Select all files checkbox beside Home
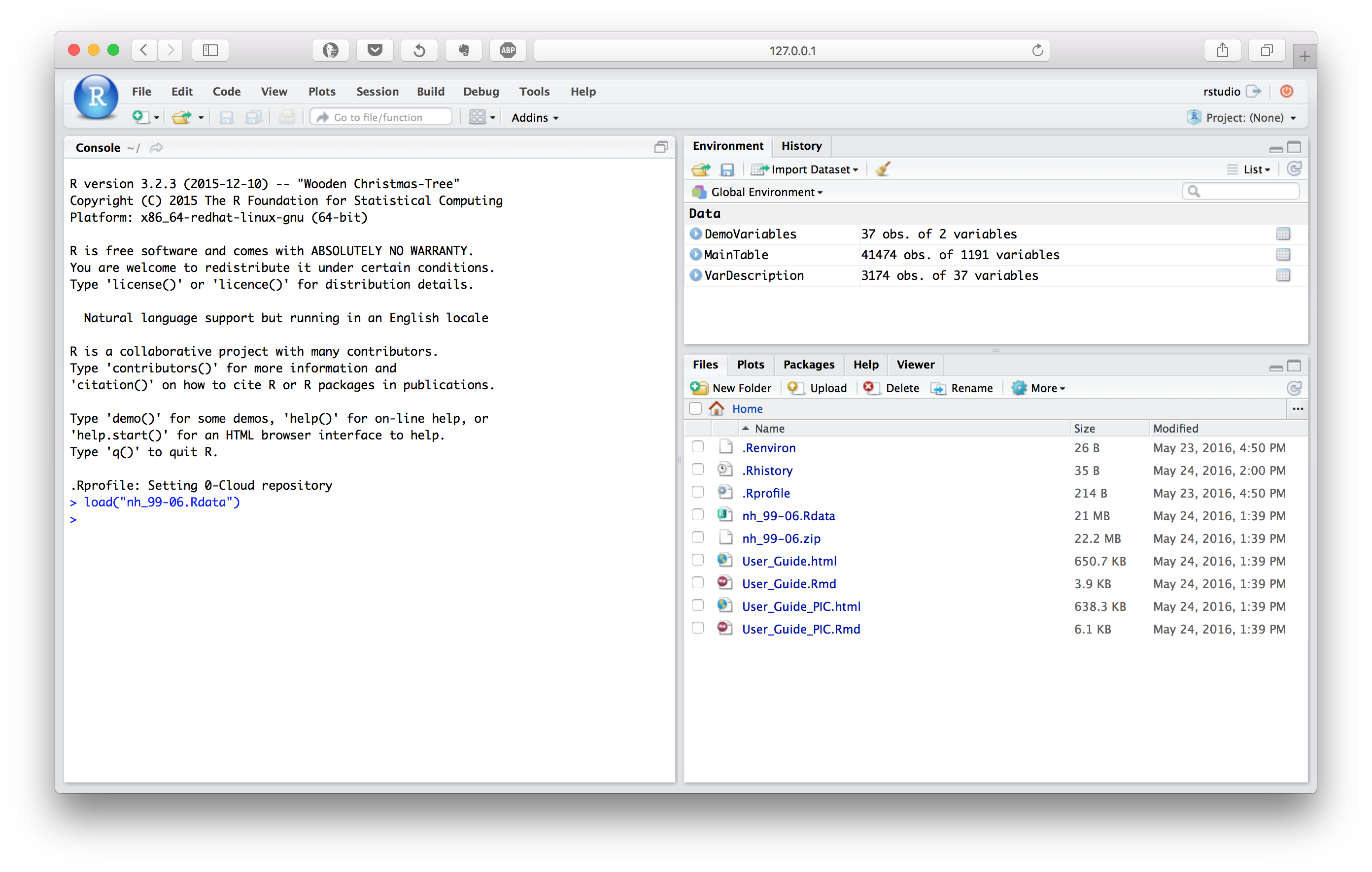This screenshot has height=872, width=1372. [x=695, y=408]
